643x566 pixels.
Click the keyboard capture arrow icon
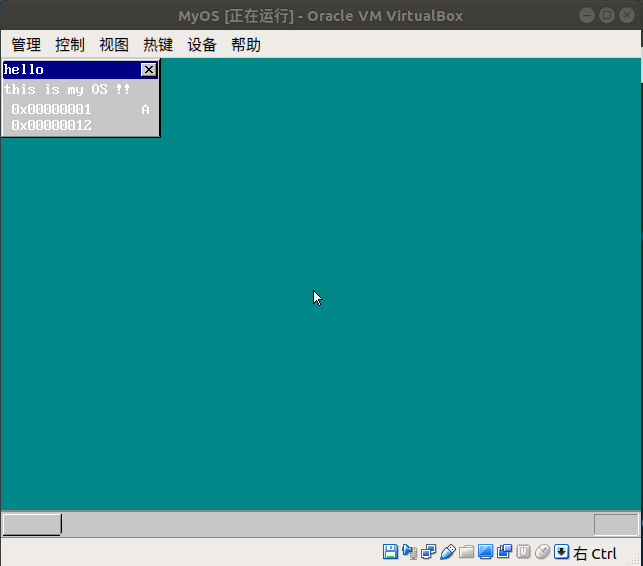[561, 552]
